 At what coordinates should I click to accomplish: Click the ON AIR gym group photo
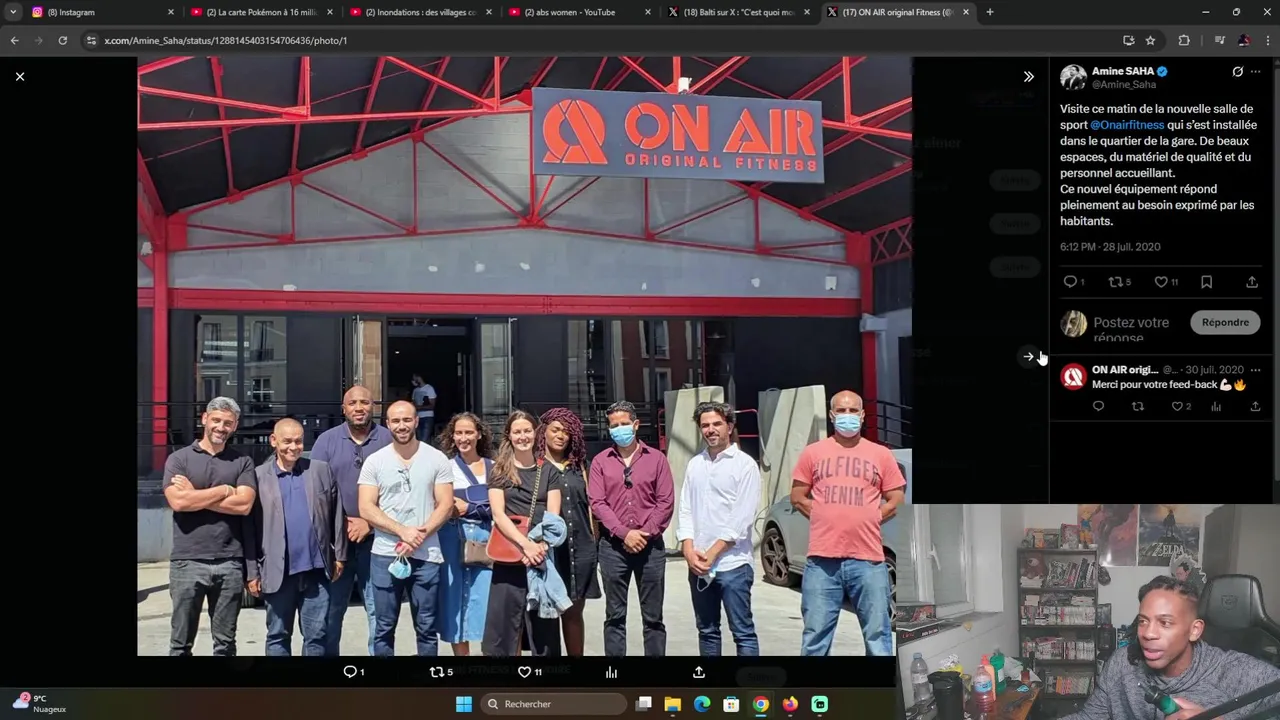tap(524, 356)
